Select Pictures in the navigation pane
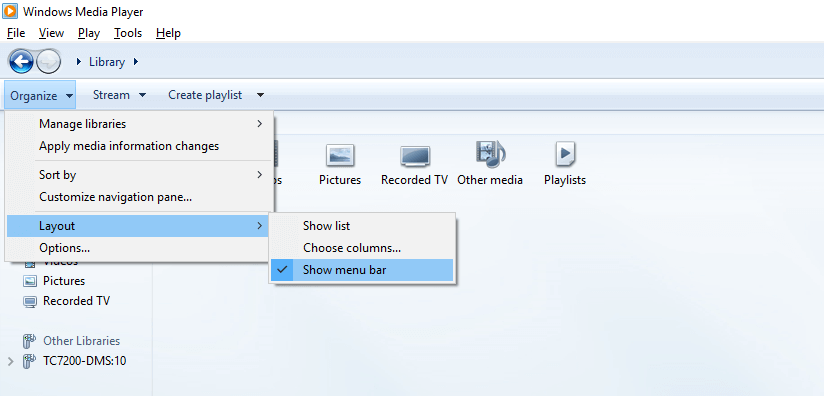The height and width of the screenshot is (396, 824). click(x=64, y=281)
